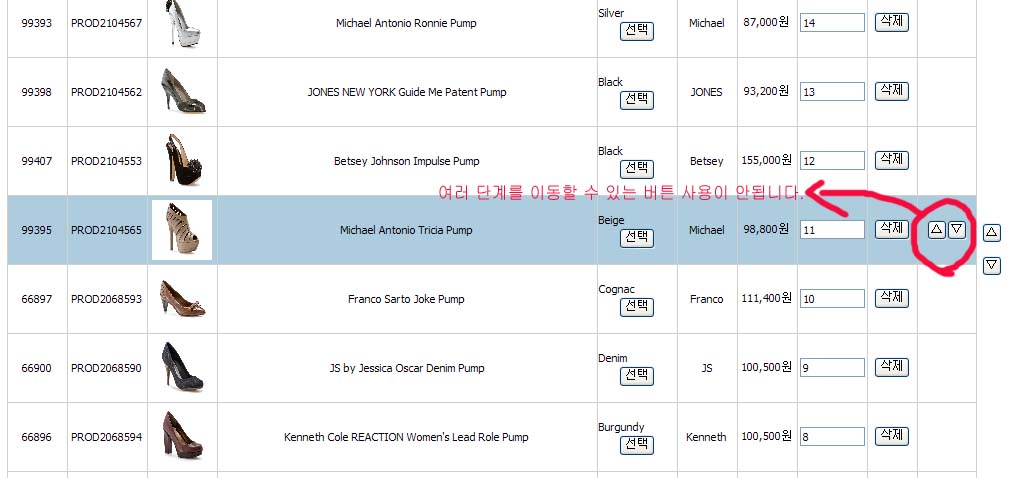This screenshot has width=1016, height=478.
Task: Click the Michael Antonio Tricia Pump thumbnail
Action: [x=182, y=230]
